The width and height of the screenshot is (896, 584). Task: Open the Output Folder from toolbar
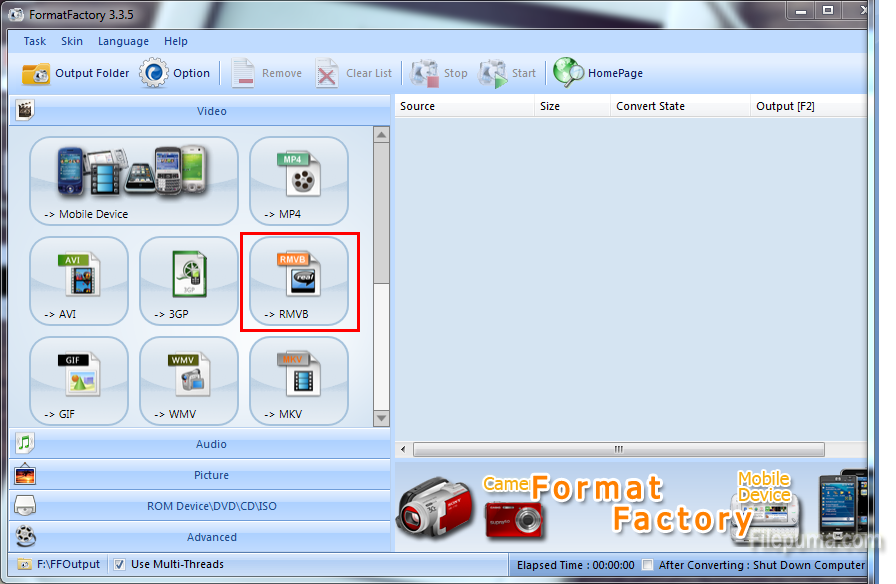[x=76, y=73]
